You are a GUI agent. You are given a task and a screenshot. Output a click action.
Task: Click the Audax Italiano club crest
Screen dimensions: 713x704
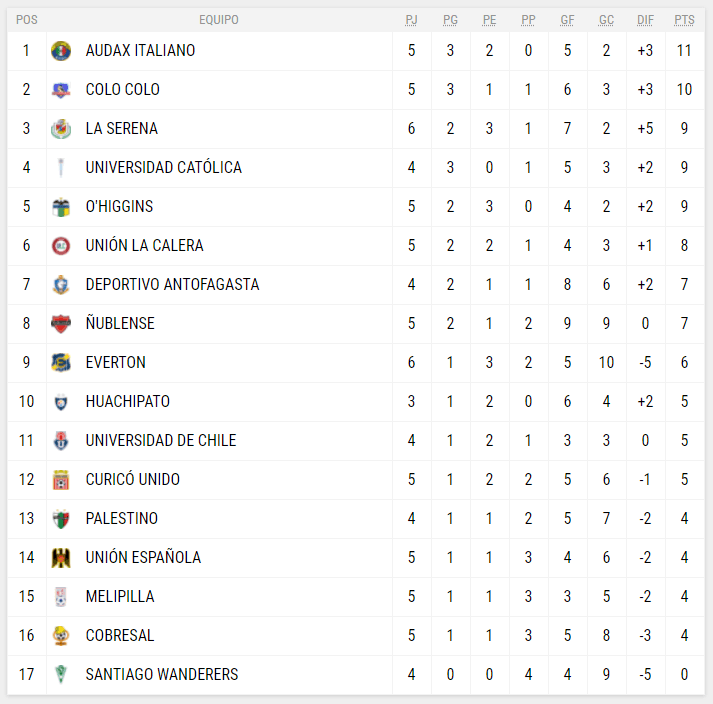click(x=61, y=50)
